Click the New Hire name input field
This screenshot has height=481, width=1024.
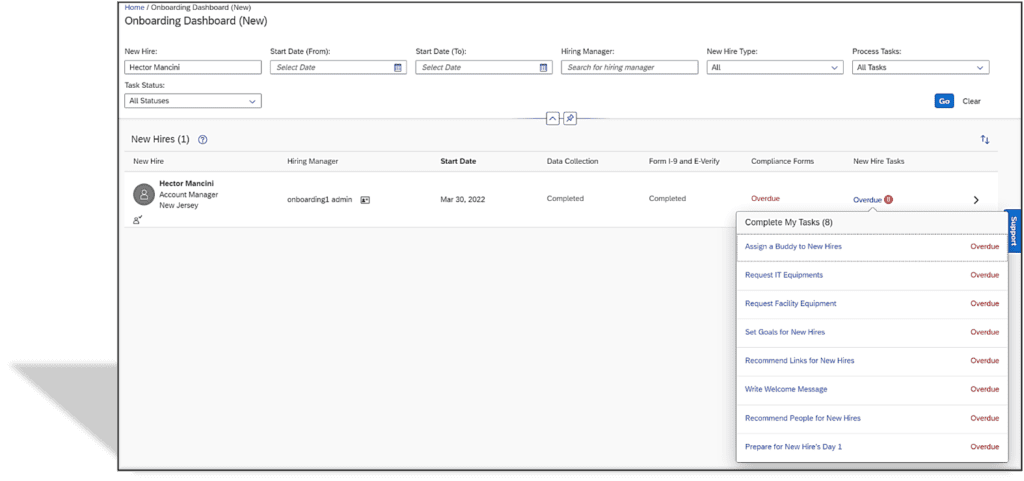193,67
